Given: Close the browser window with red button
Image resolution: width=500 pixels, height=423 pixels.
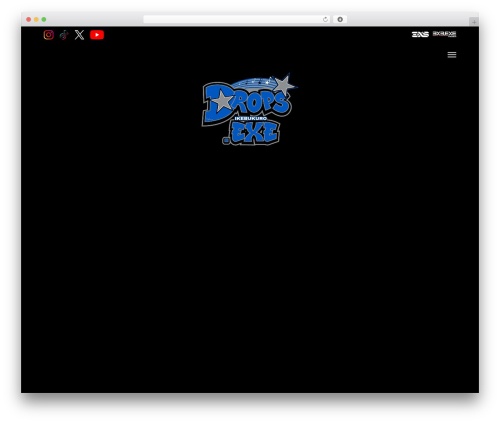Looking at the screenshot, I should [x=29, y=19].
